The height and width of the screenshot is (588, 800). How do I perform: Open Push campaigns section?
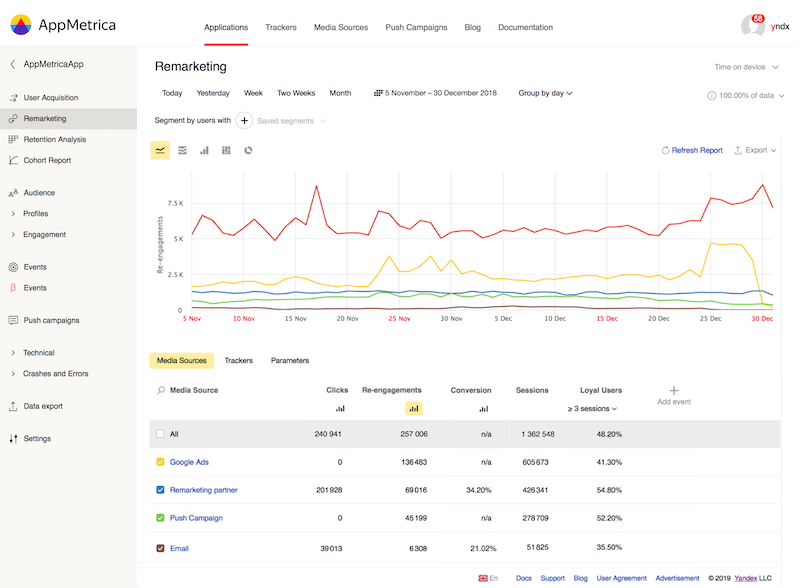pos(51,321)
